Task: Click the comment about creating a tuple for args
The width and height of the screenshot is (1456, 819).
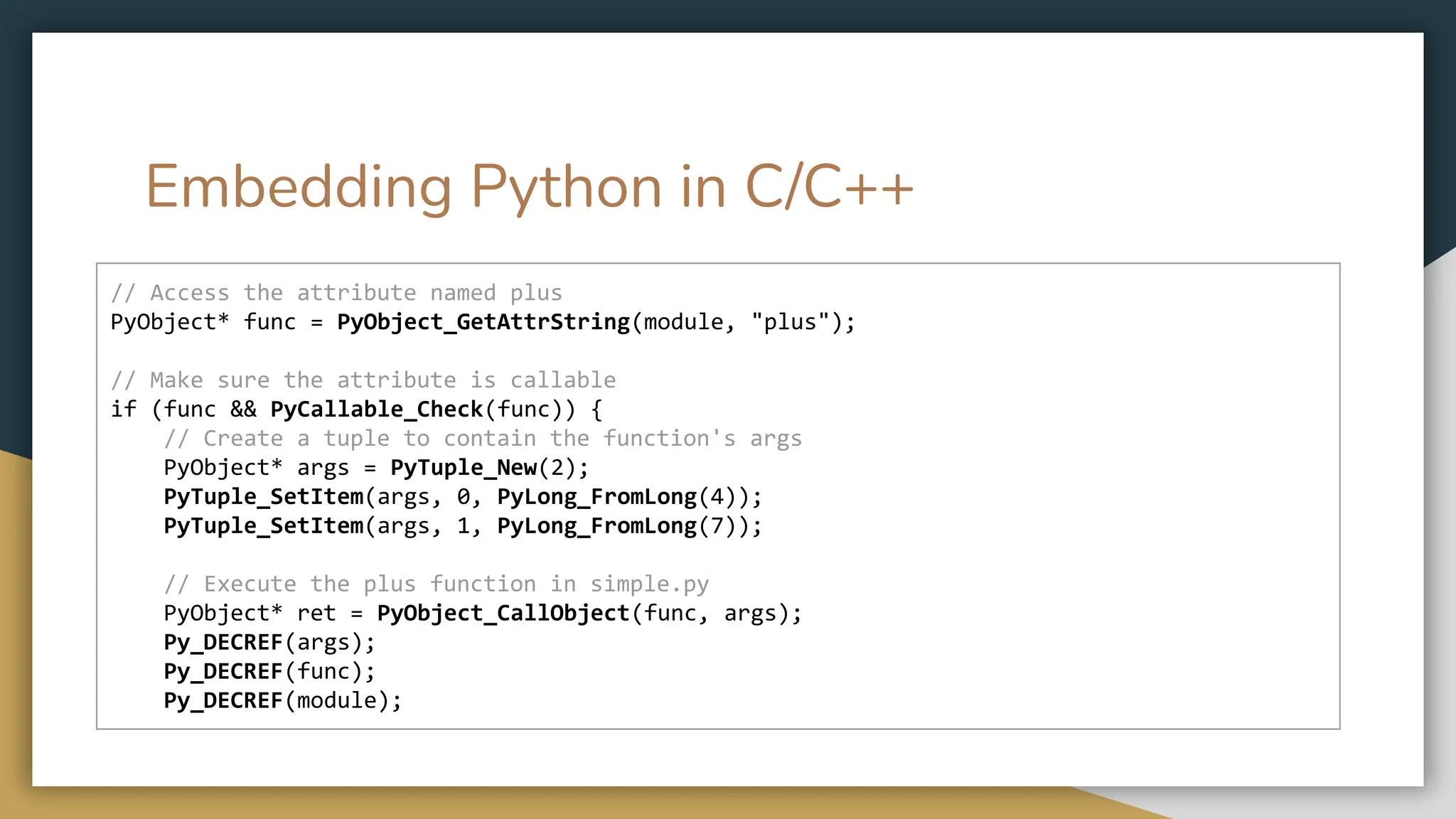Action: [483, 439]
